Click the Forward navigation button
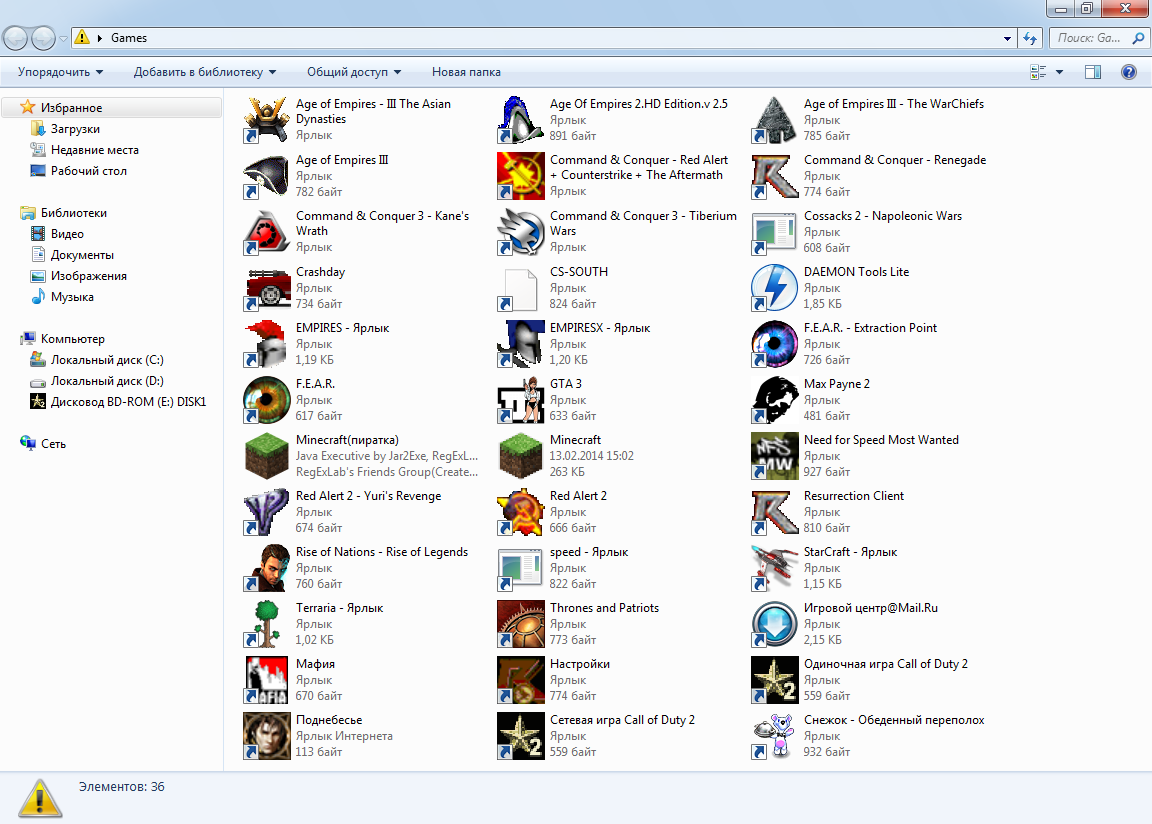This screenshot has width=1152, height=824. tap(43, 38)
